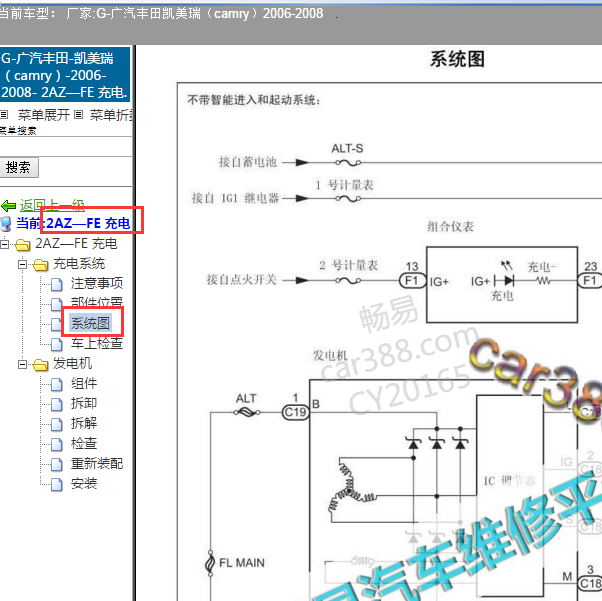Open the 车上检查 tree item
The width and height of the screenshot is (602, 601).
97,343
